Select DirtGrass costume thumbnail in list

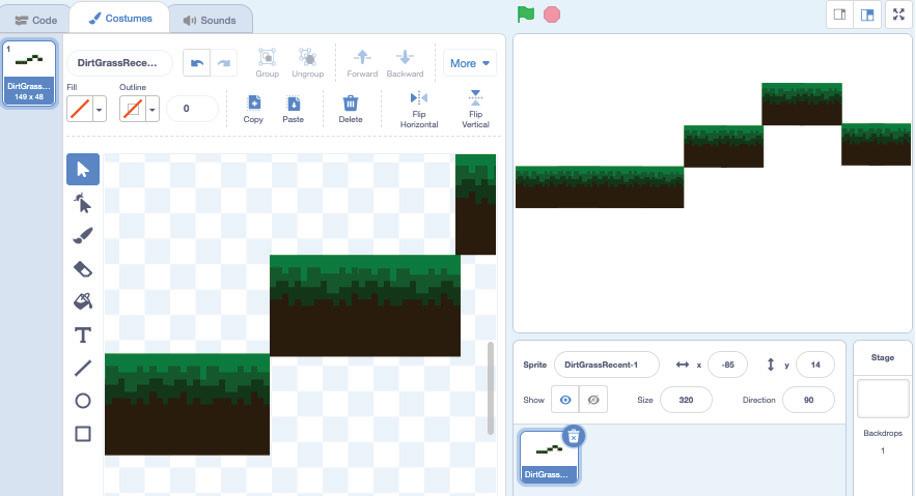(29, 73)
